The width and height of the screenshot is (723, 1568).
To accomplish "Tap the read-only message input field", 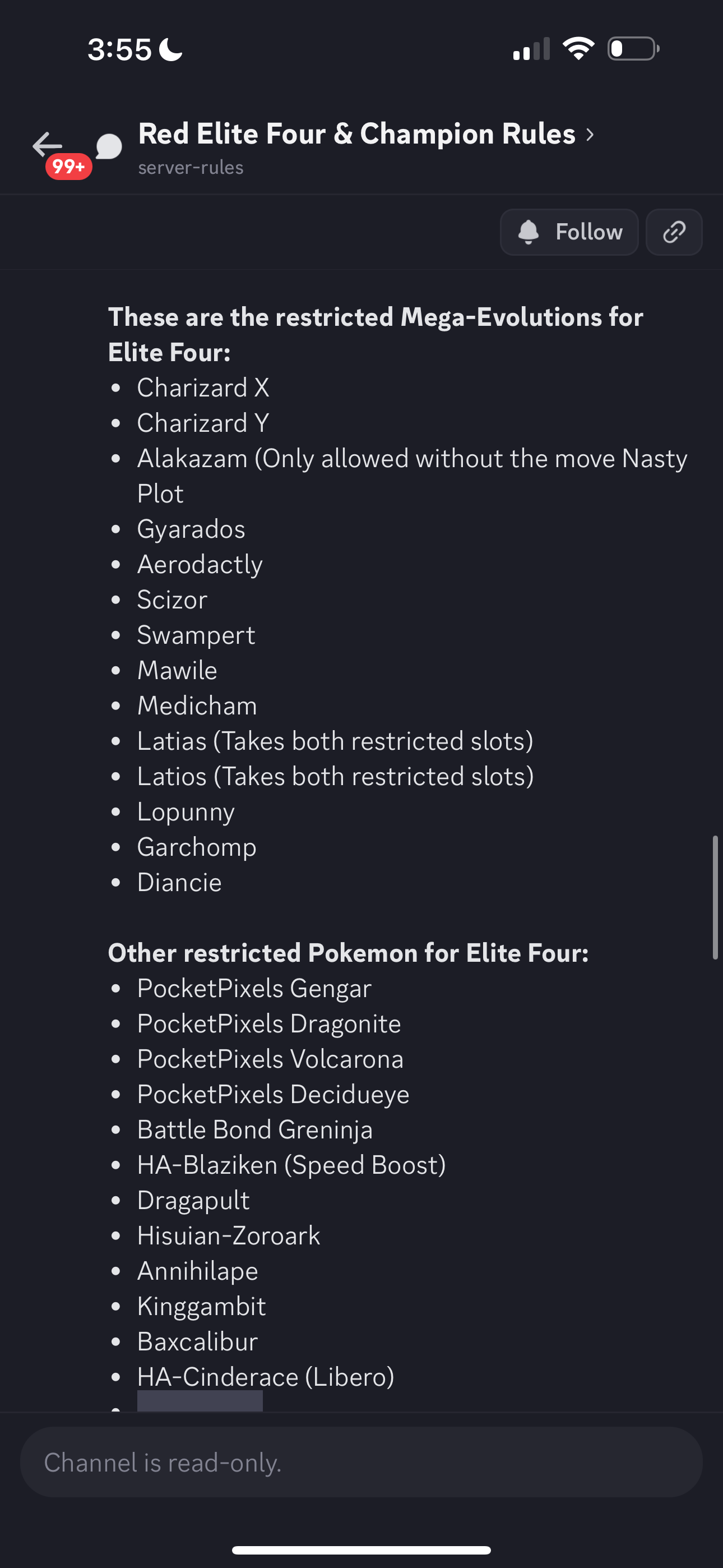I will tap(361, 1462).
